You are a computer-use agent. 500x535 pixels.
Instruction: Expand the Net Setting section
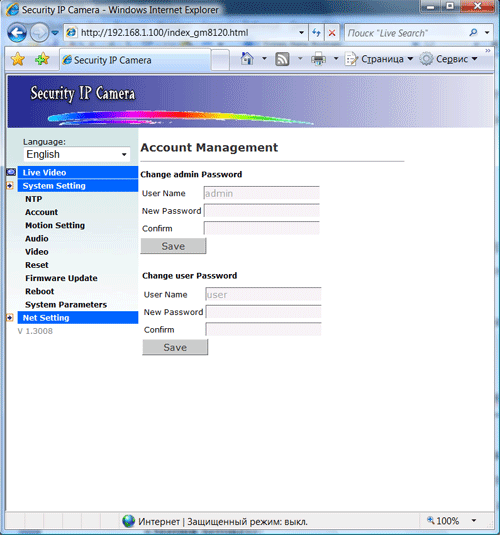(78, 318)
